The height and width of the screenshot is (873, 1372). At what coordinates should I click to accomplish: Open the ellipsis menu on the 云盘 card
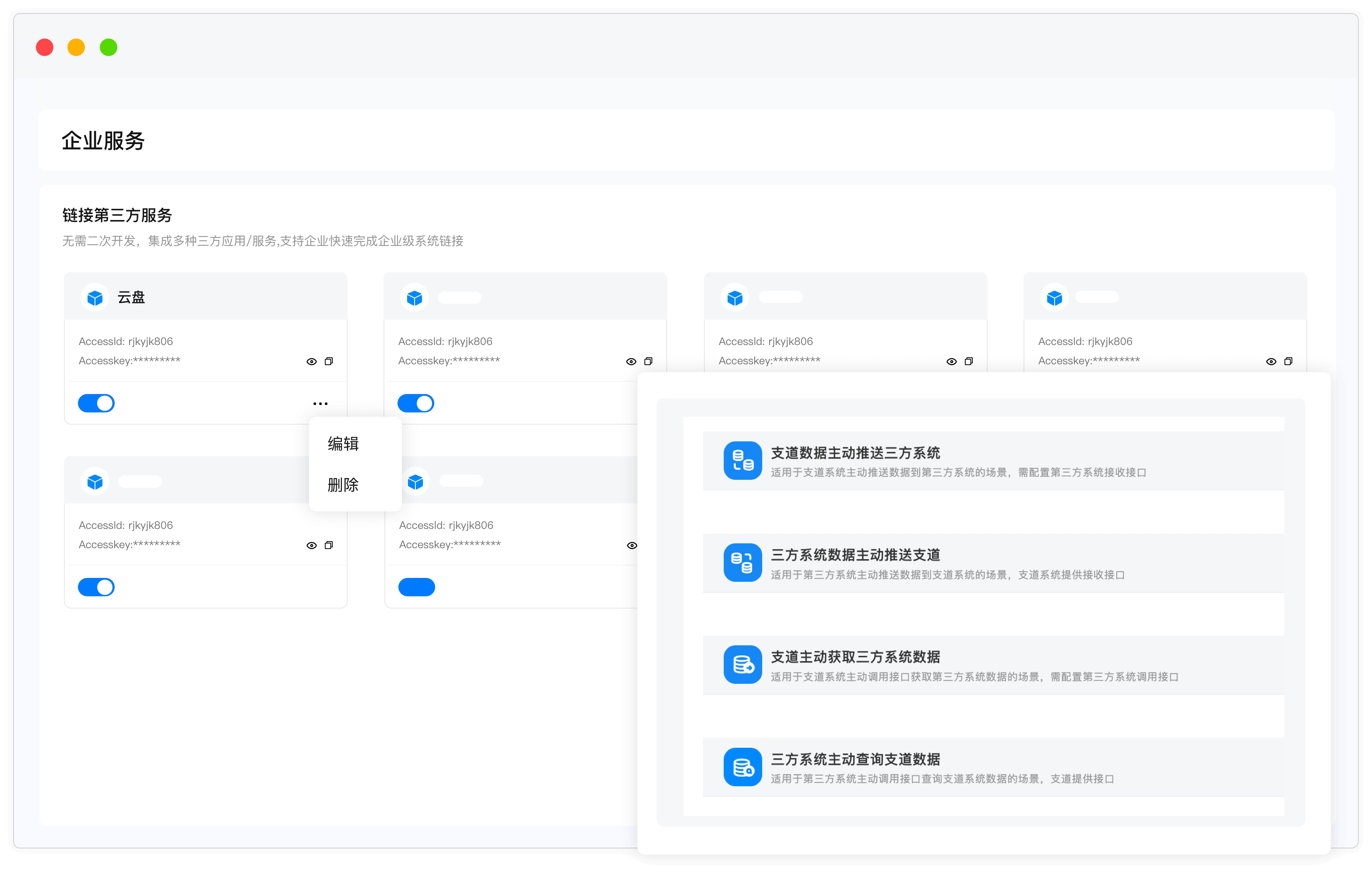(320, 403)
